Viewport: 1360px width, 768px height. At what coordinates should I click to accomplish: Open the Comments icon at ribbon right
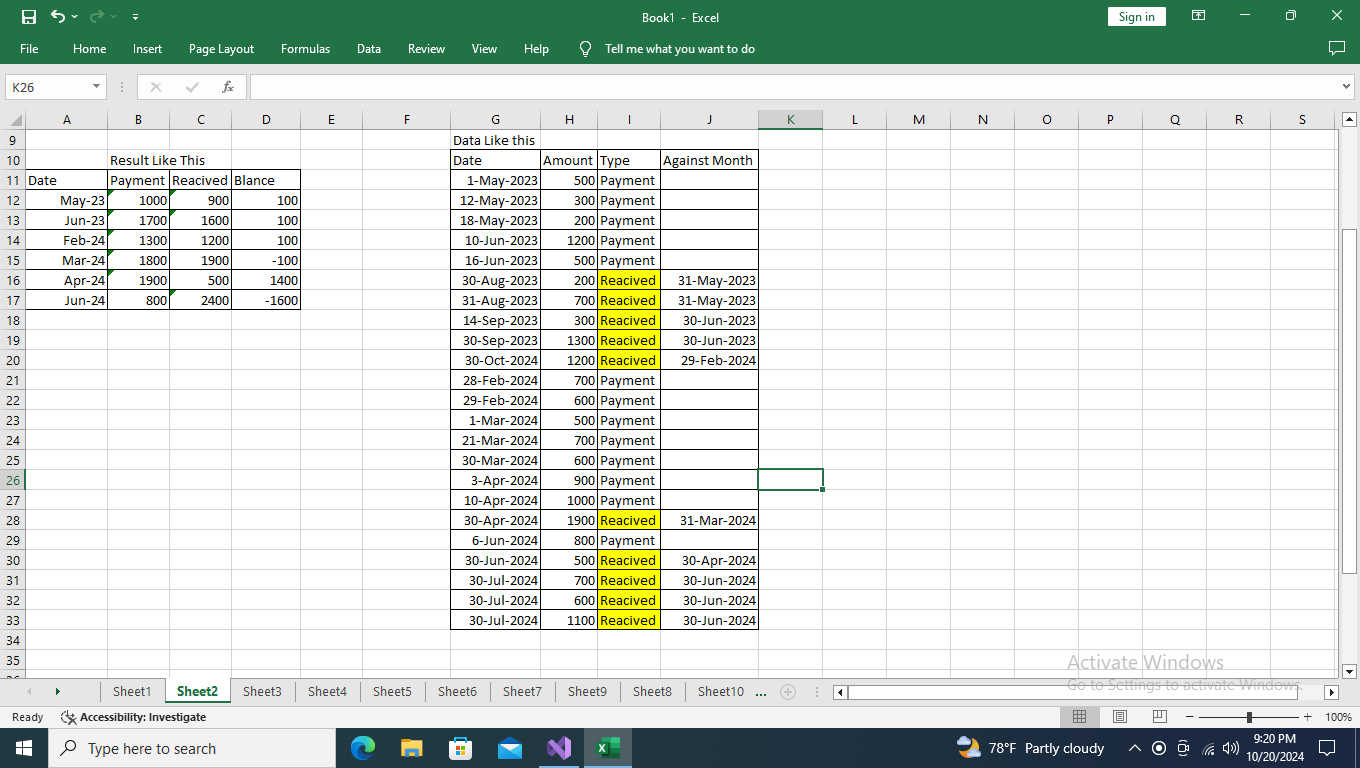[1337, 48]
